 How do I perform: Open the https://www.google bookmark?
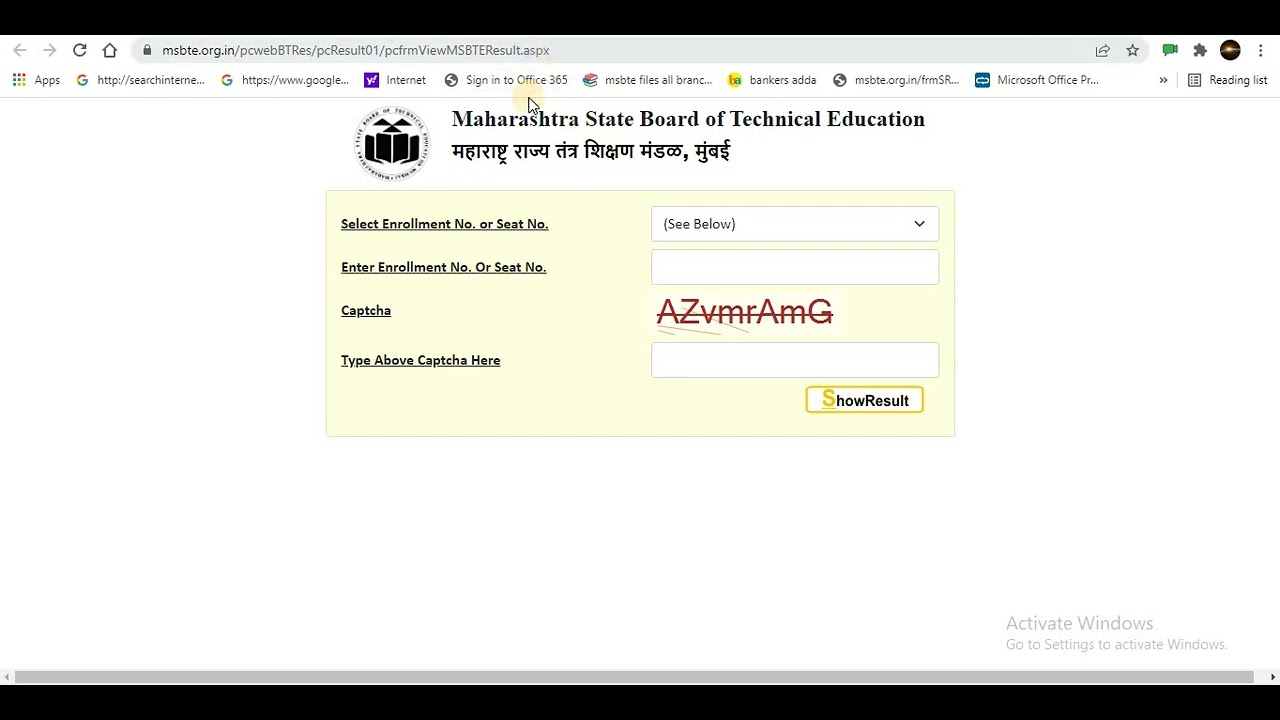(285, 80)
